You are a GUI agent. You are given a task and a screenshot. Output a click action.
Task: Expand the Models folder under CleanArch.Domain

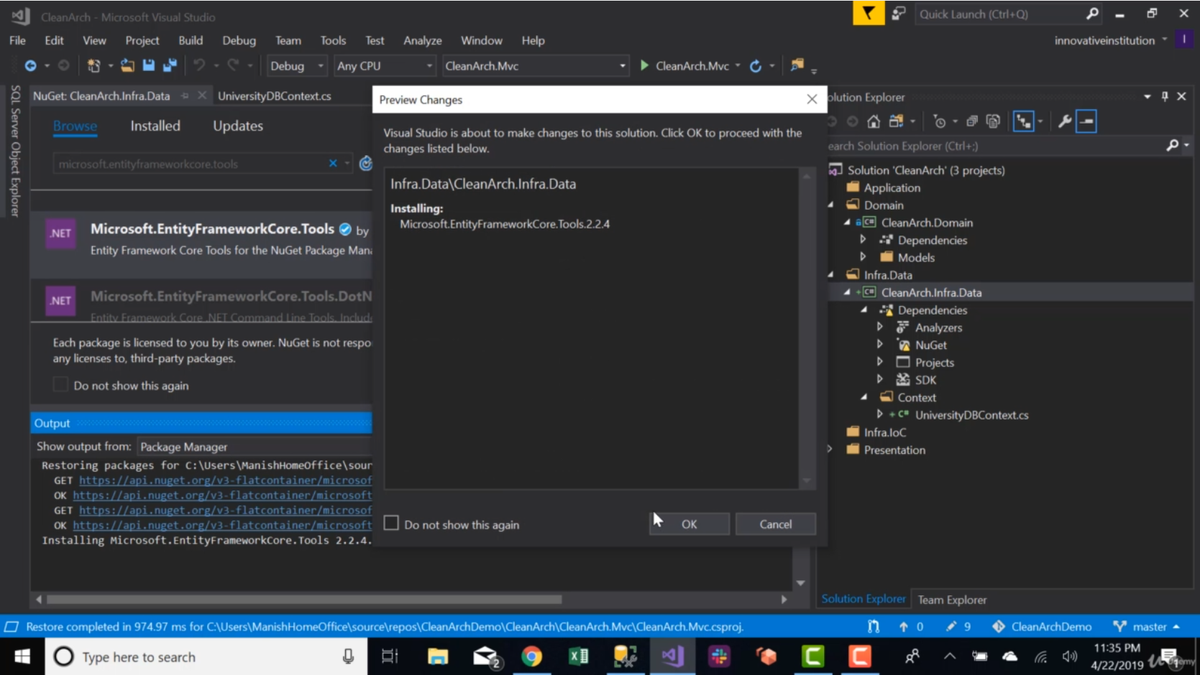863,257
